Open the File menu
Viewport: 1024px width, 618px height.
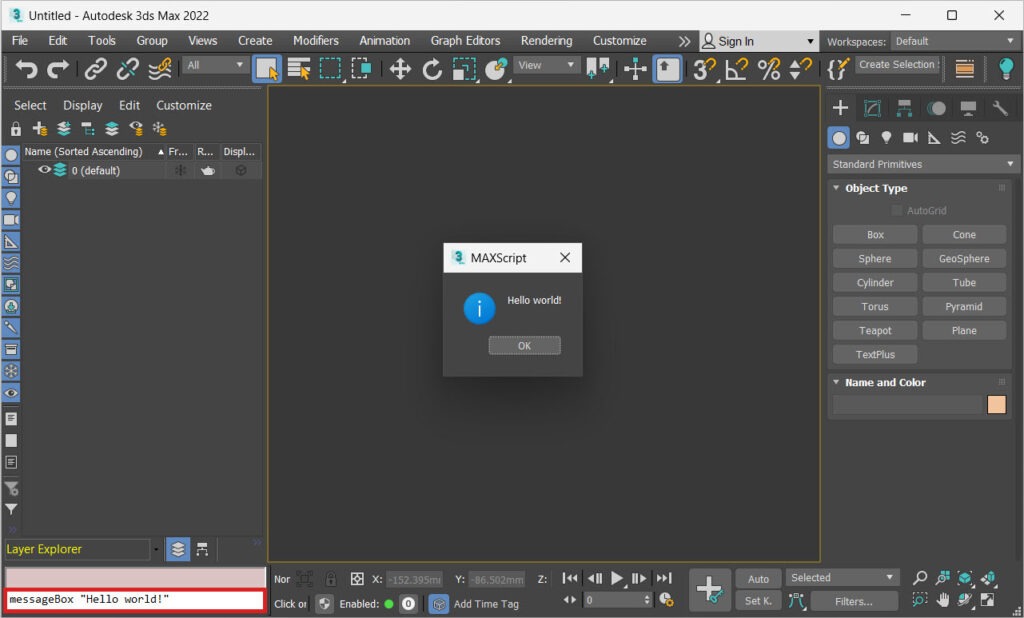click(20, 41)
